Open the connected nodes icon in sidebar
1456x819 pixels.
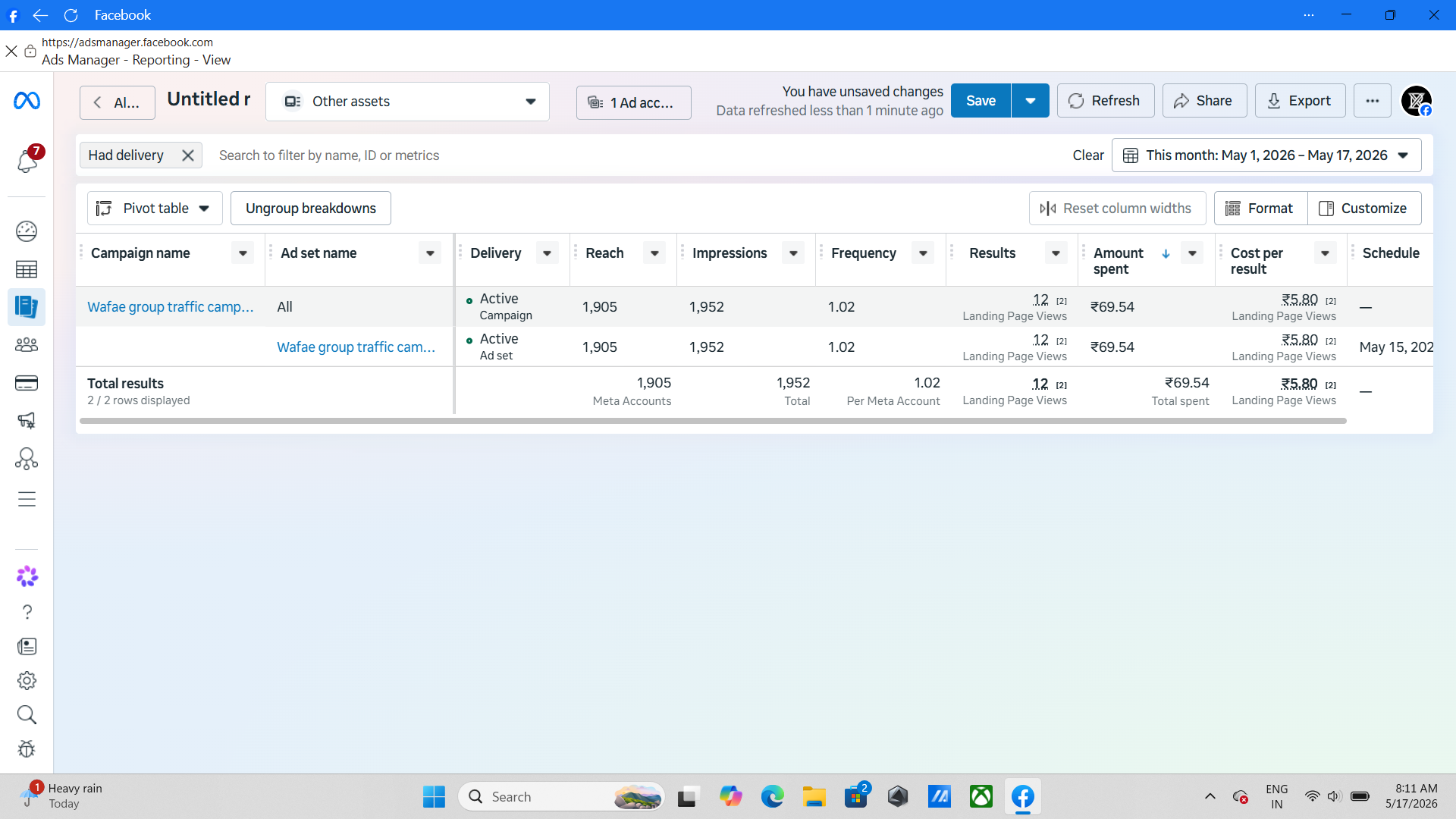(x=27, y=459)
